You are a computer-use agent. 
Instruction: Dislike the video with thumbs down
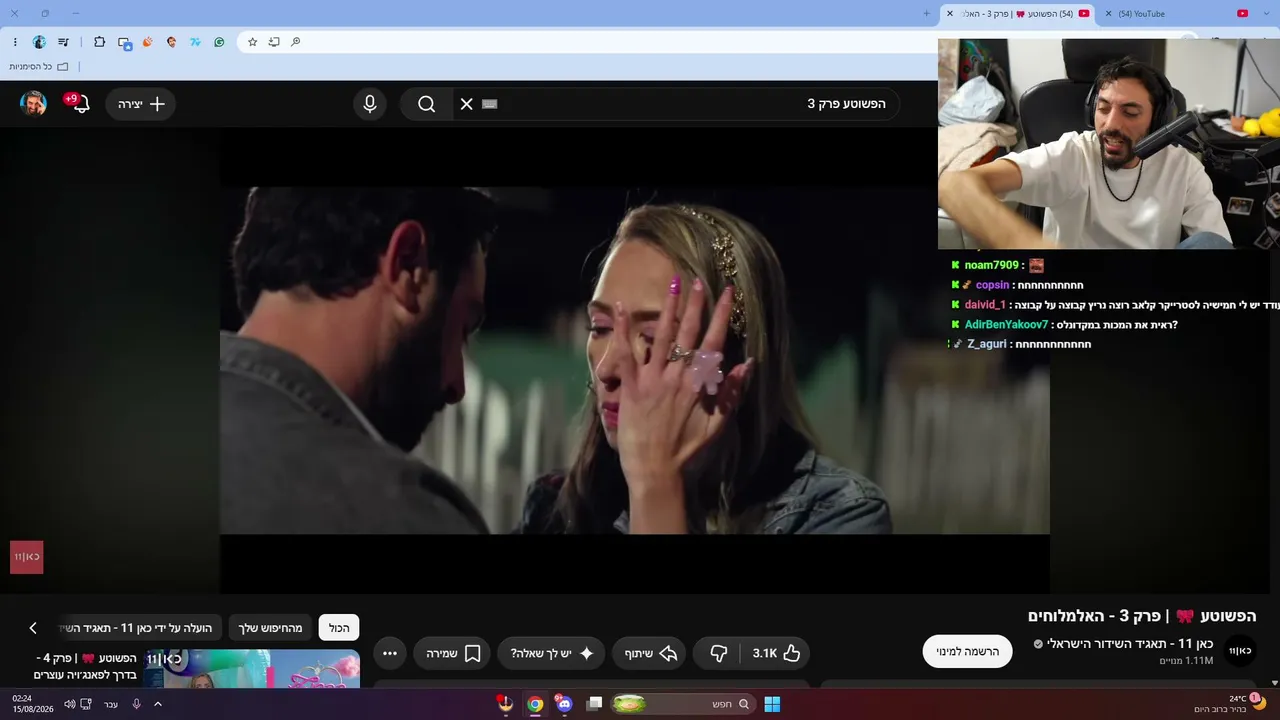tap(719, 653)
